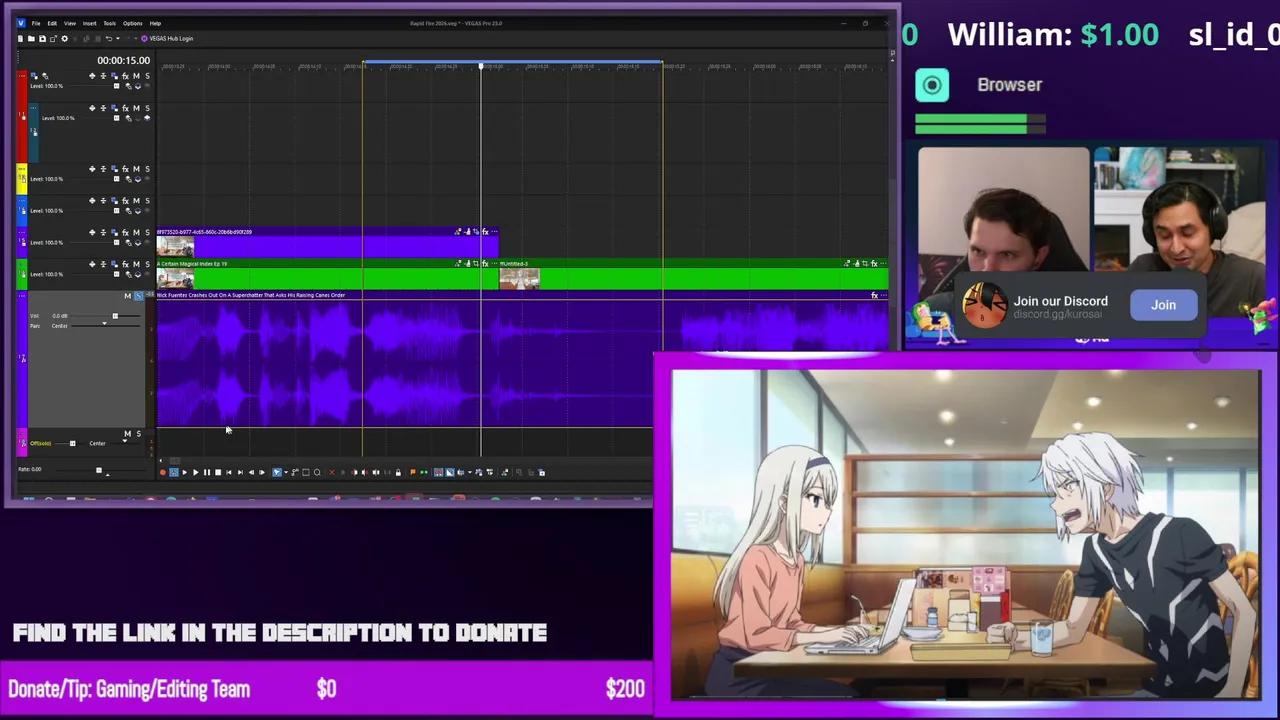This screenshot has height=720, width=1280.
Task: Open the File menu in VEGAS
Action: click(x=36, y=23)
